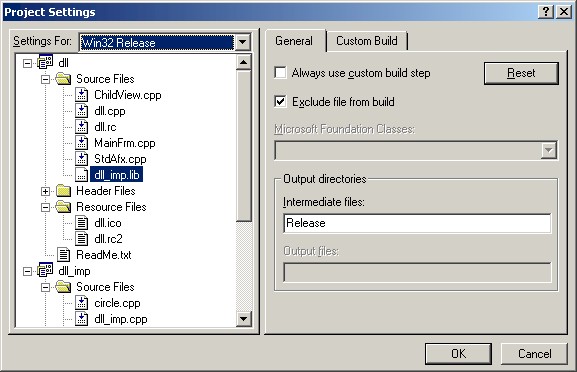
Task: Expand the Header Files folder
Action: pyautogui.click(x=45, y=191)
